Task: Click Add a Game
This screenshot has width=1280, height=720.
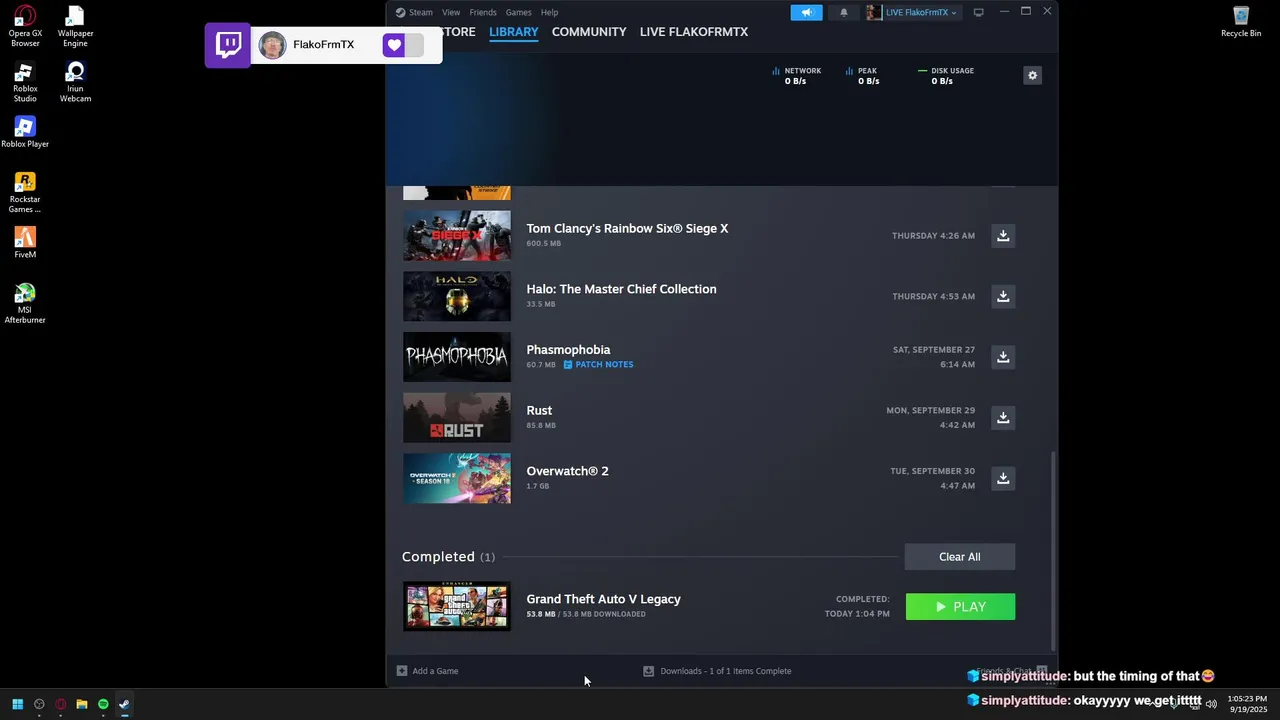Action: click(x=428, y=671)
